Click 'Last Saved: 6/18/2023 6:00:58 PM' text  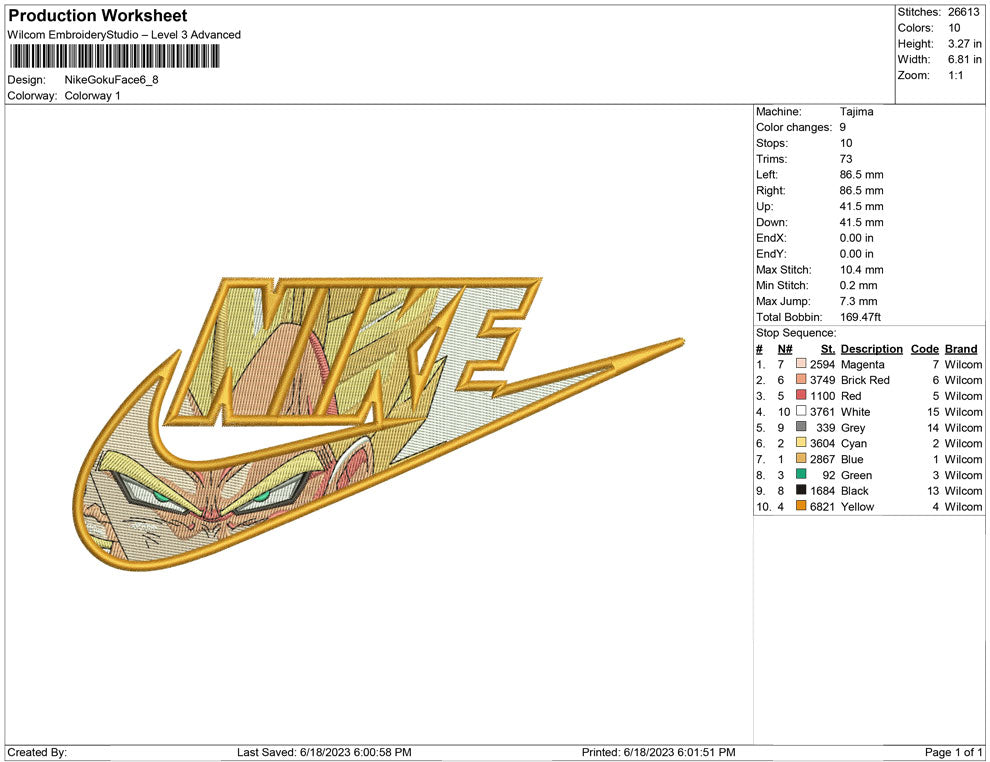point(324,752)
